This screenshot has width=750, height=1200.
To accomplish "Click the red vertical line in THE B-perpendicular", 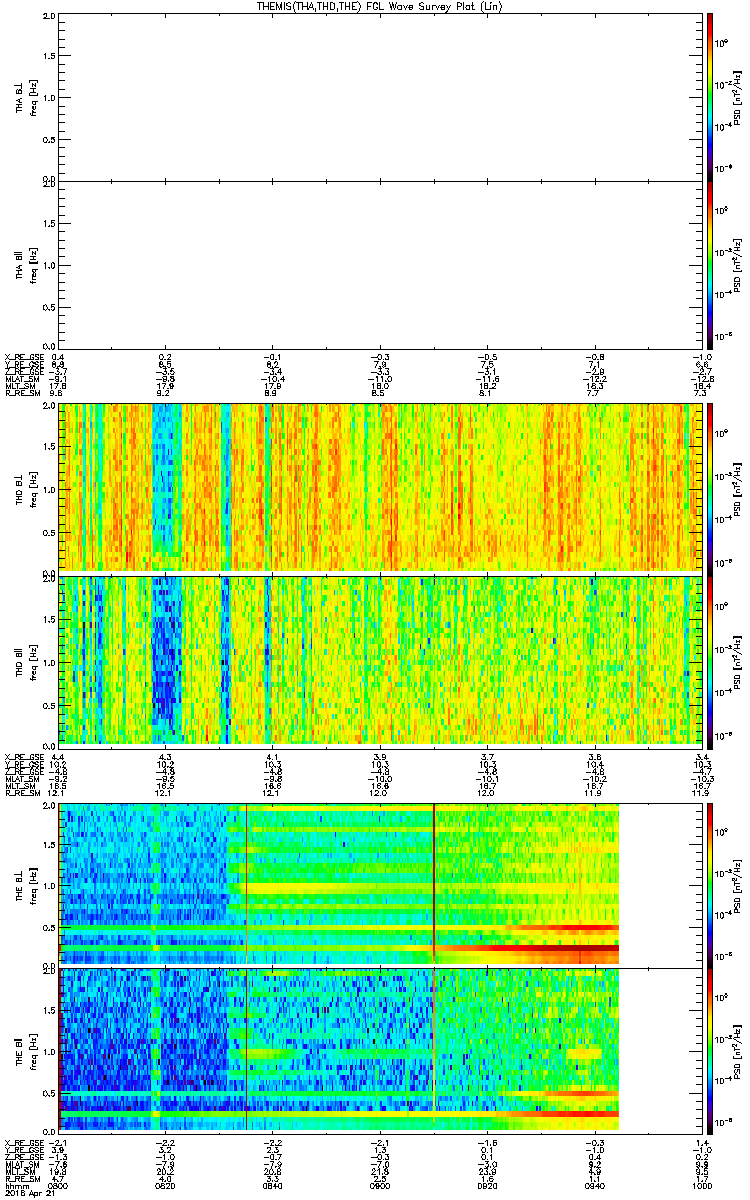I will coord(246,883).
